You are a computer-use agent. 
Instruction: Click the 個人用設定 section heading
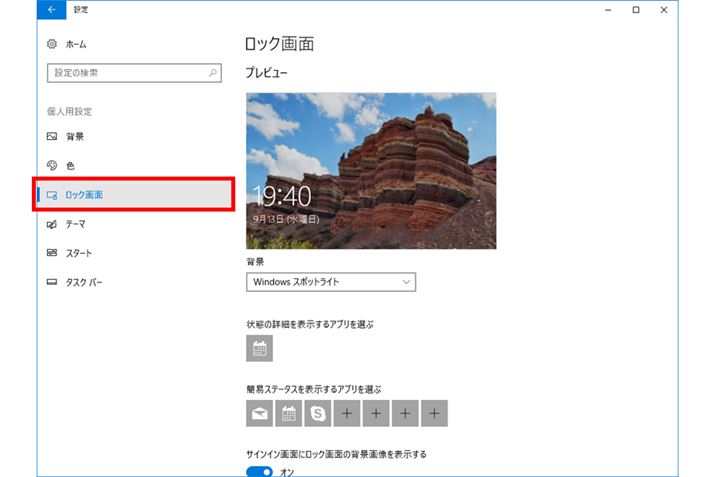pyautogui.click(x=69, y=111)
